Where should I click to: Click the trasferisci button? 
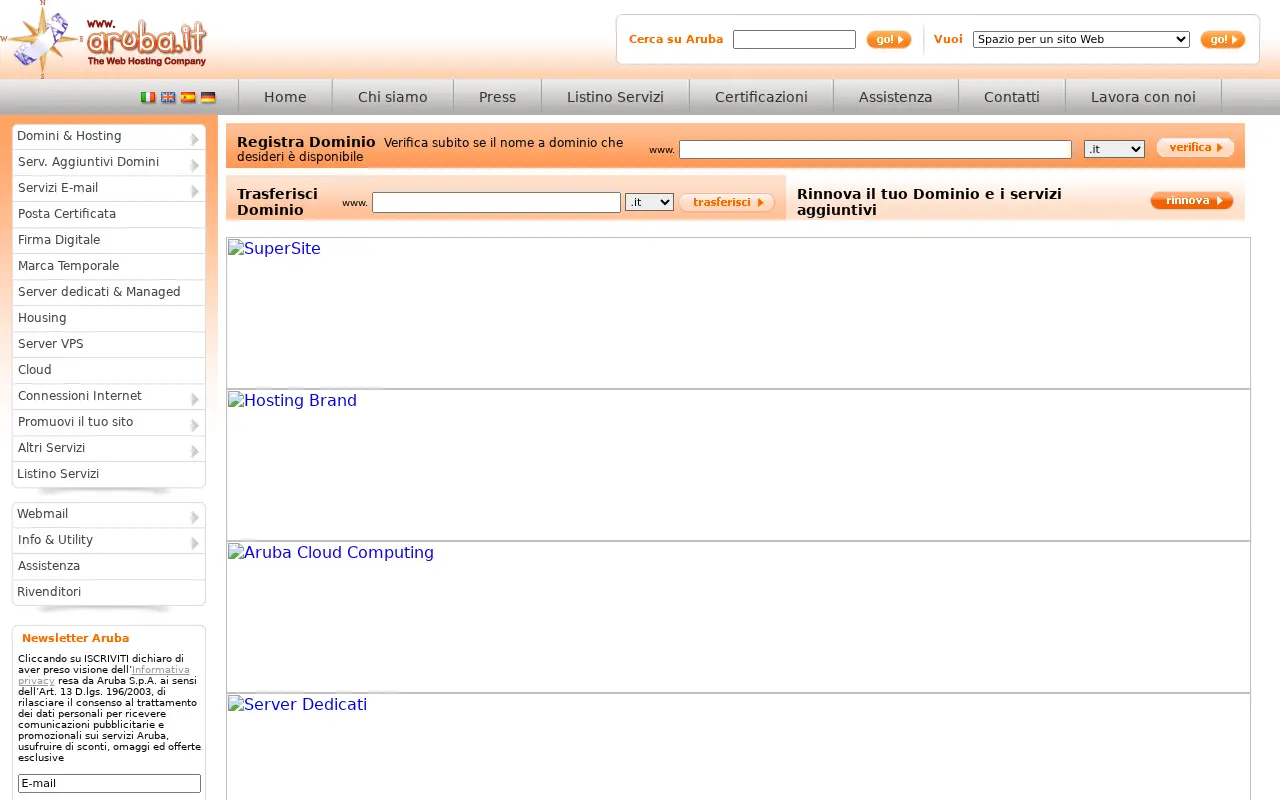[727, 202]
